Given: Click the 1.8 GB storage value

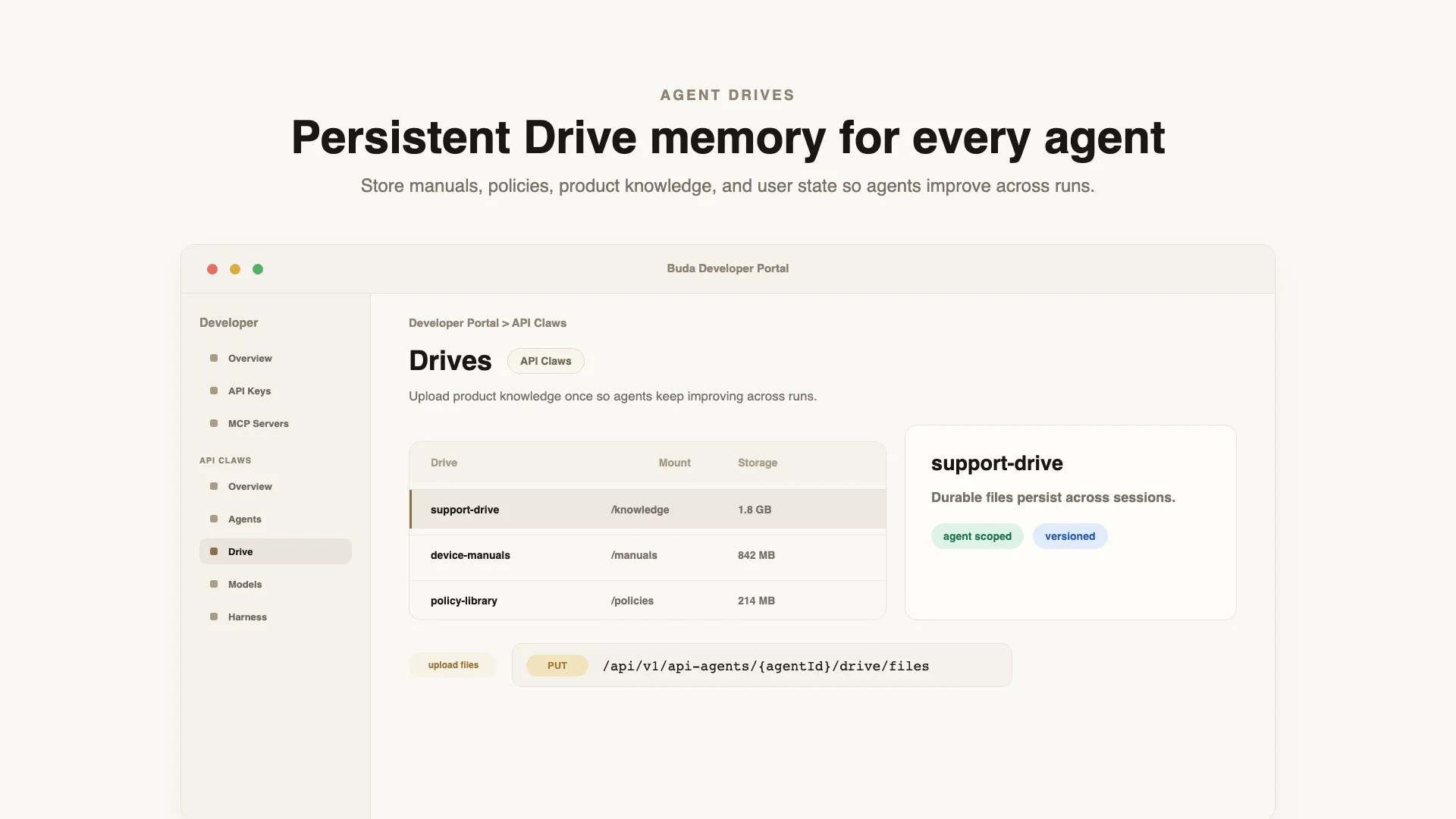Looking at the screenshot, I should (x=755, y=510).
